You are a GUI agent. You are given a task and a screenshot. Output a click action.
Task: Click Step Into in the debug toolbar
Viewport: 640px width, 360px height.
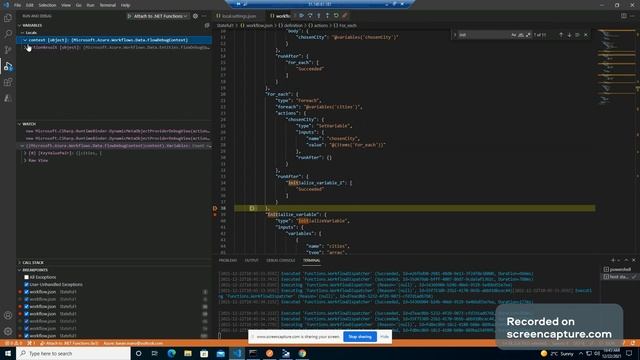tap(319, 16)
